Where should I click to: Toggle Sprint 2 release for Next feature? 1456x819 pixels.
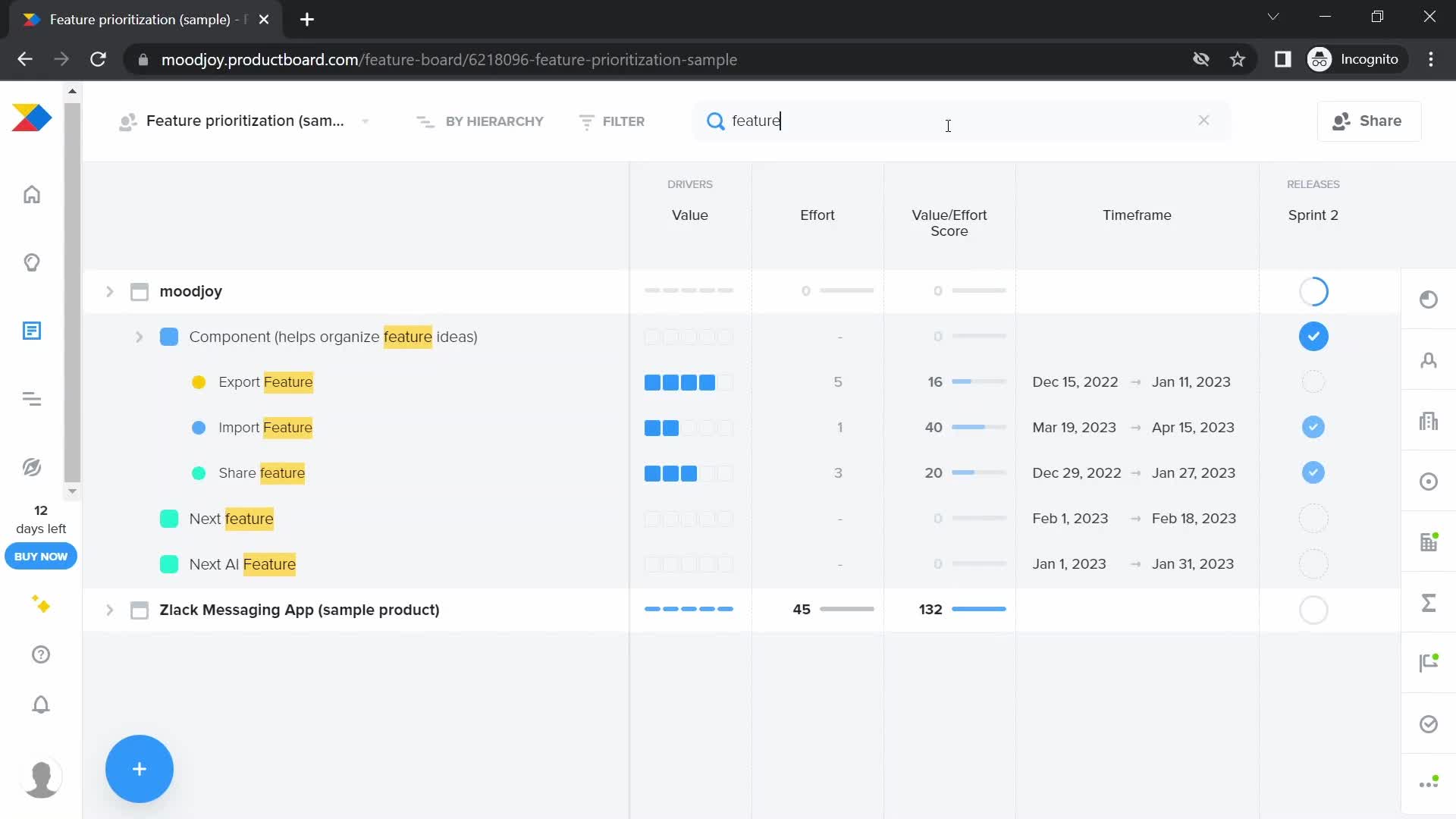pos(1313,519)
